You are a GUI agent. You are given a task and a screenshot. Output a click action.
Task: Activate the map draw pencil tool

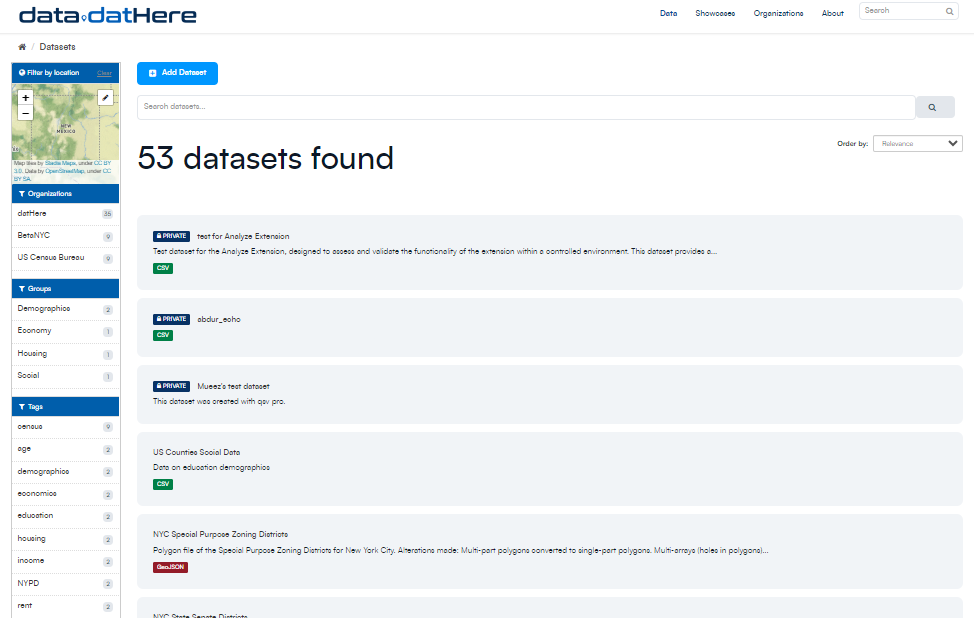[106, 98]
